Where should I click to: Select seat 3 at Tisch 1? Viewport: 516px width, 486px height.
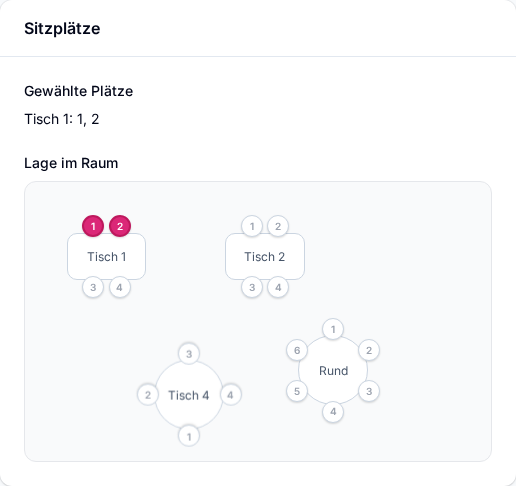(93, 287)
